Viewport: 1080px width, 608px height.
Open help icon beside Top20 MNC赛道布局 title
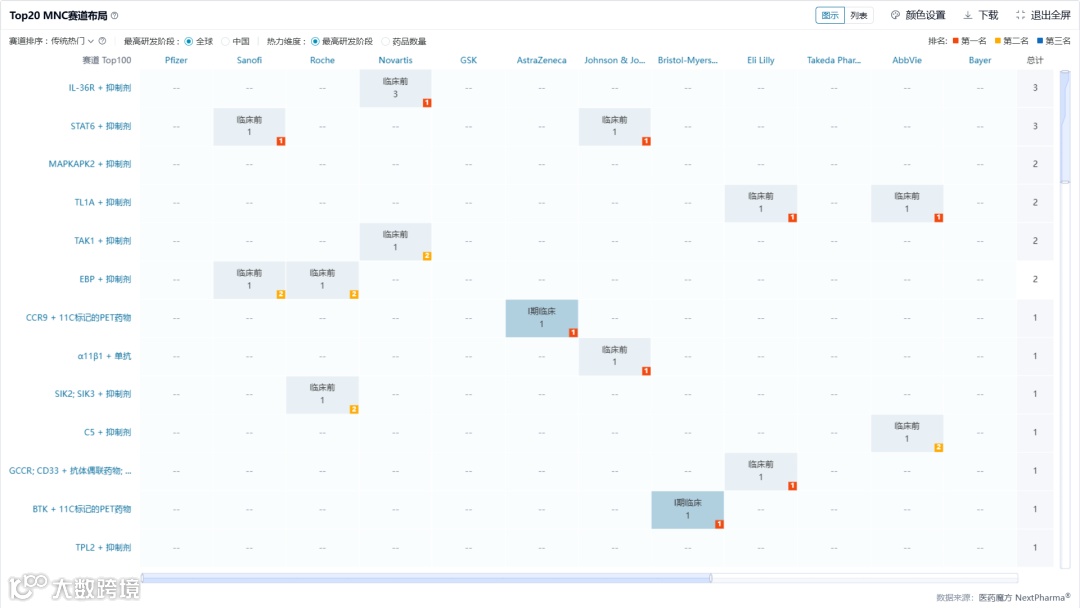(115, 16)
